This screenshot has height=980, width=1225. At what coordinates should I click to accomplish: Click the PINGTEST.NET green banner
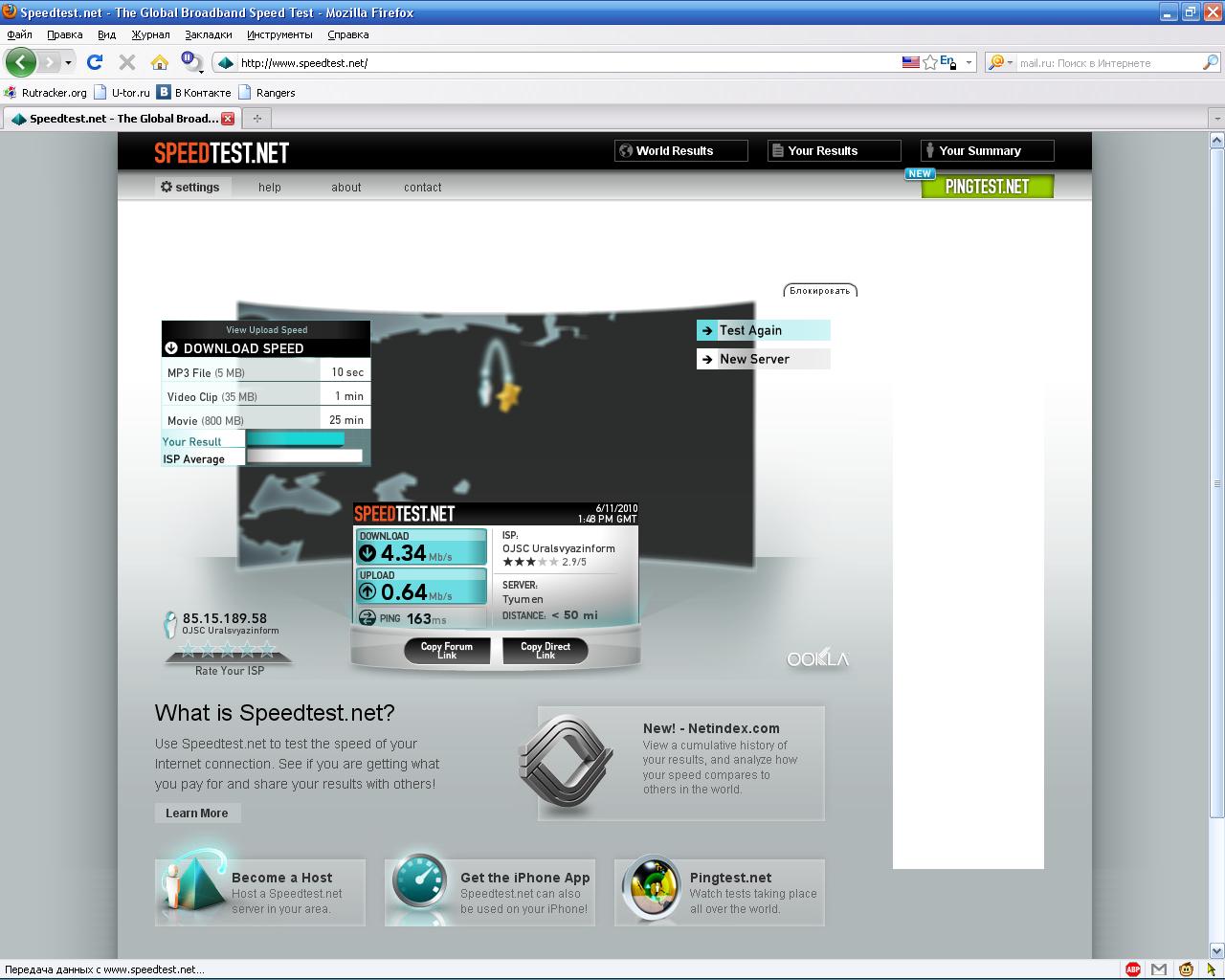point(987,187)
